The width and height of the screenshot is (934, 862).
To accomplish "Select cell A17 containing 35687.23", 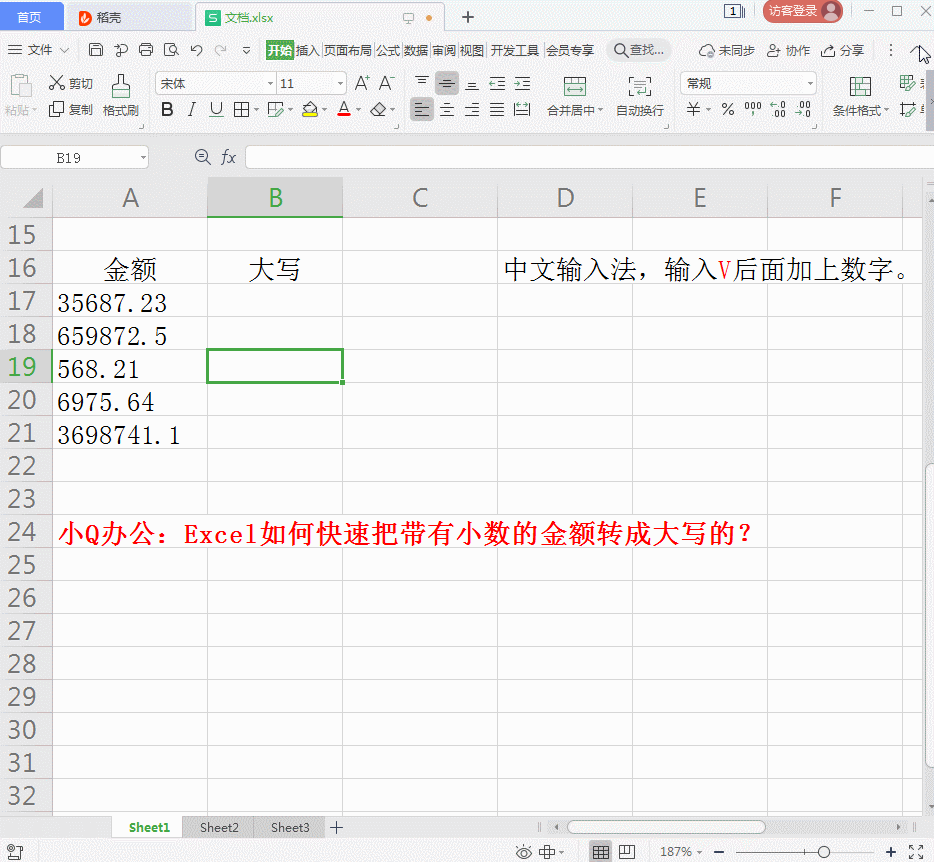I will 130,301.
